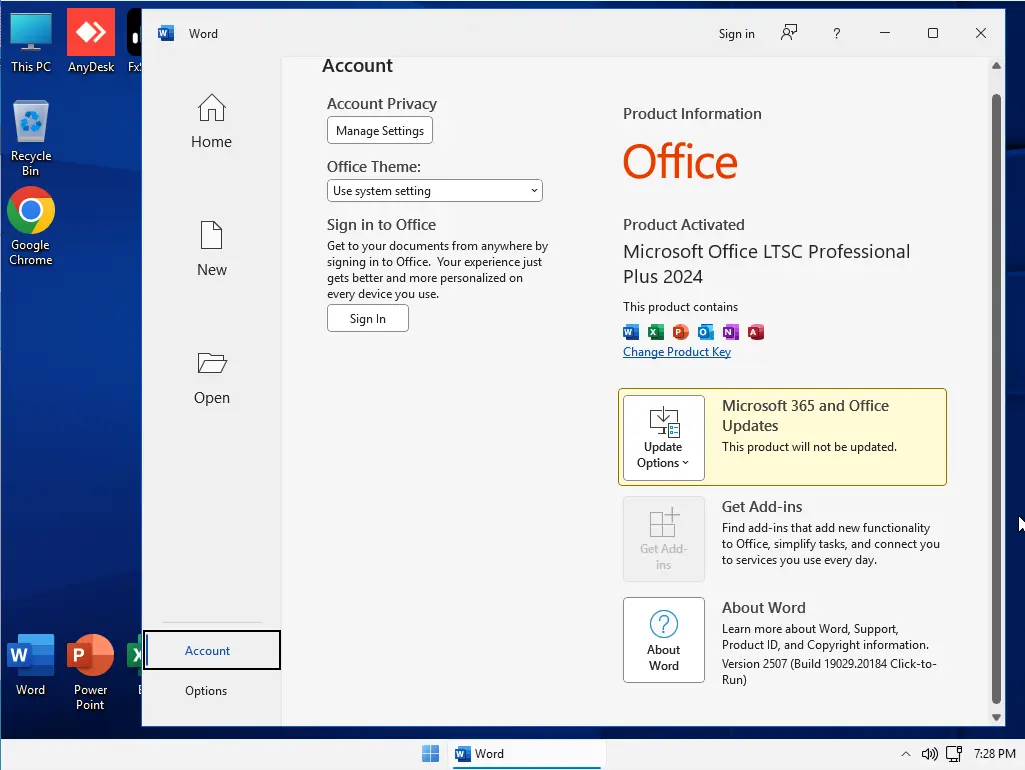Viewport: 1025px width, 770px height.
Task: Click the volume speaker tray icon
Action: click(x=930, y=754)
